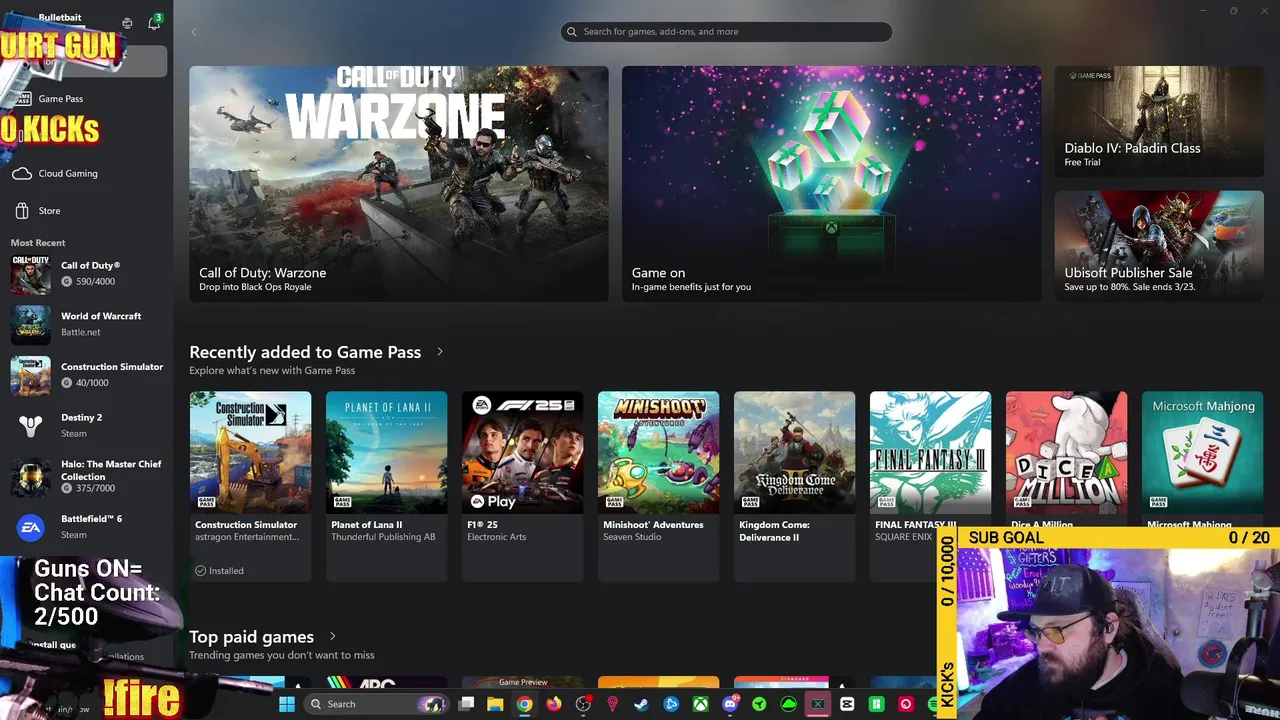Open the green Xbox icon on the taskbar
This screenshot has width=1280, height=720.
coord(701,704)
